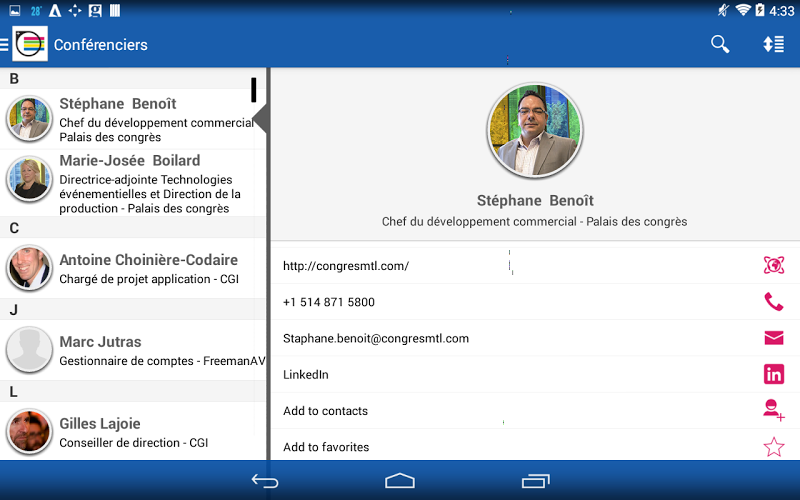Tap the Wi-Fi status icon
Image resolution: width=800 pixels, height=500 pixels.
[743, 10]
